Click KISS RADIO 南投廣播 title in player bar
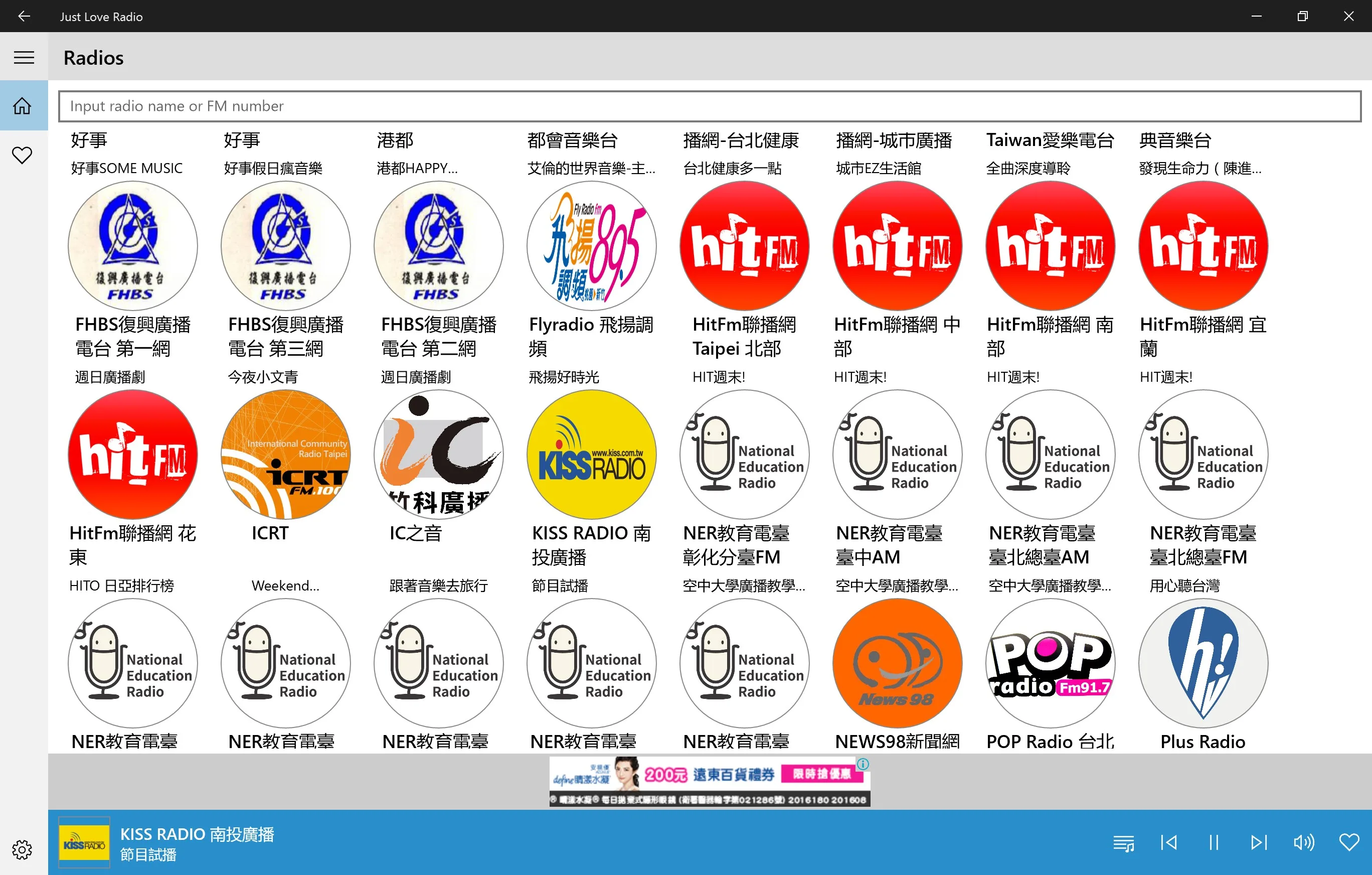The width and height of the screenshot is (1372, 875). click(x=197, y=834)
